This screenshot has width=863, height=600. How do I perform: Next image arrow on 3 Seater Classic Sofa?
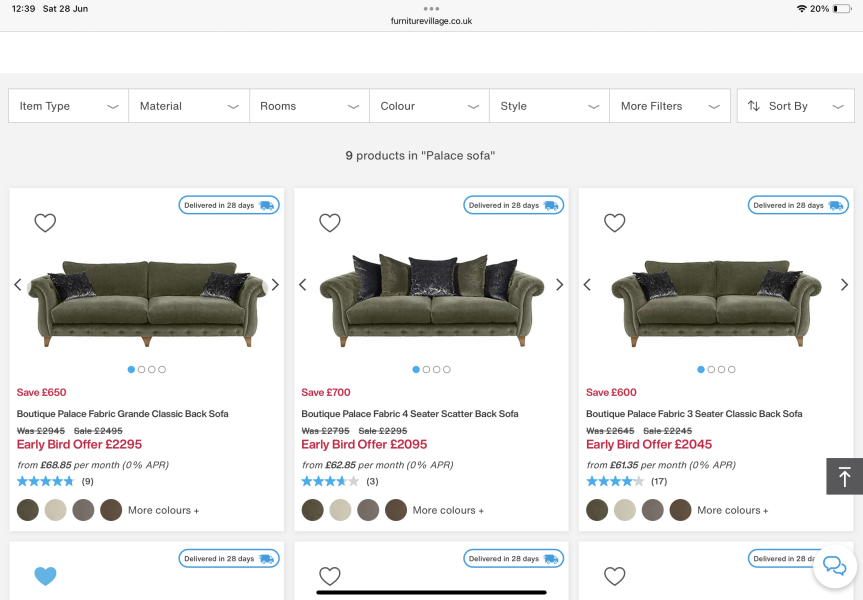(844, 285)
